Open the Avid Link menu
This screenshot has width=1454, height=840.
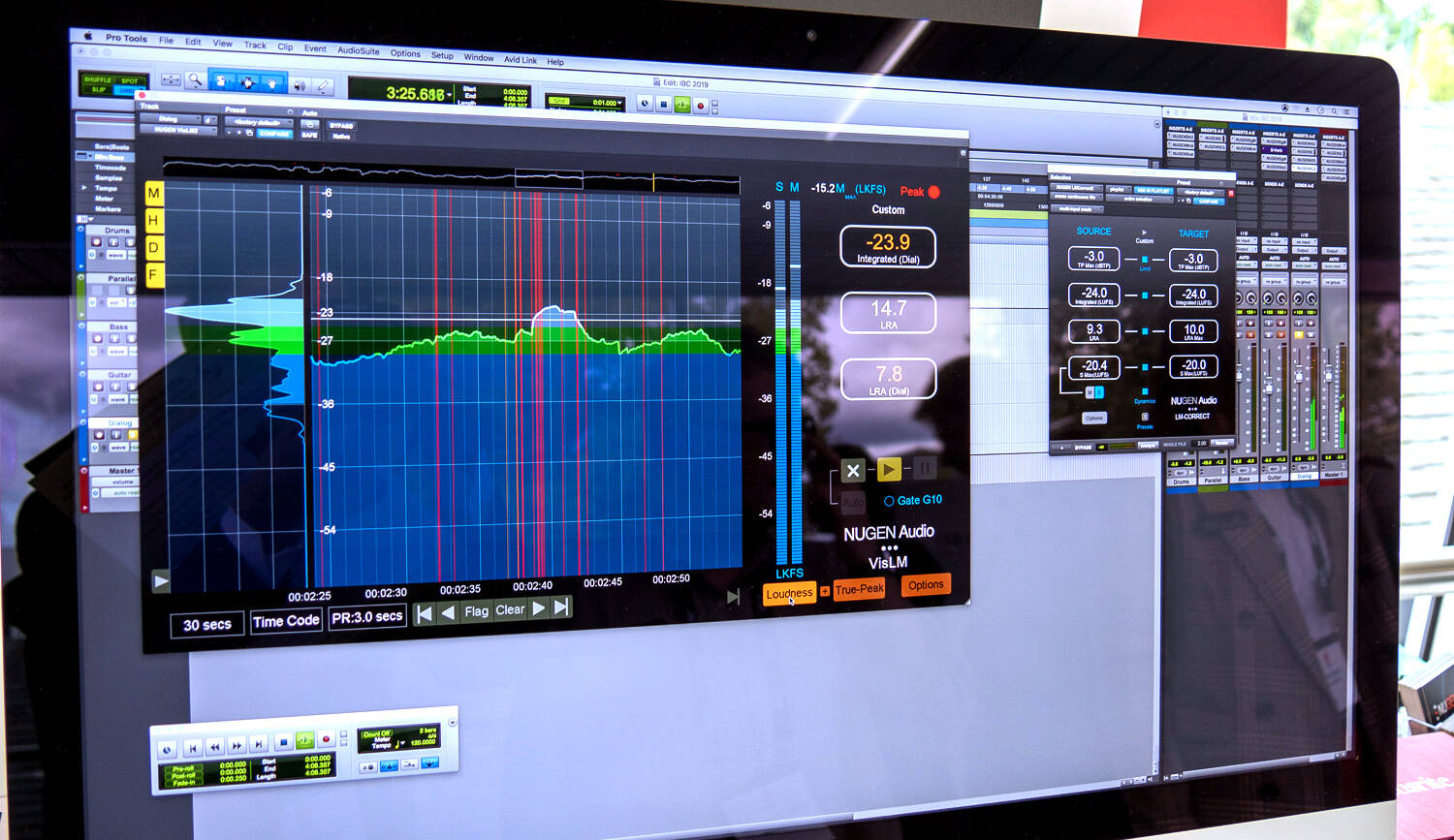(520, 60)
